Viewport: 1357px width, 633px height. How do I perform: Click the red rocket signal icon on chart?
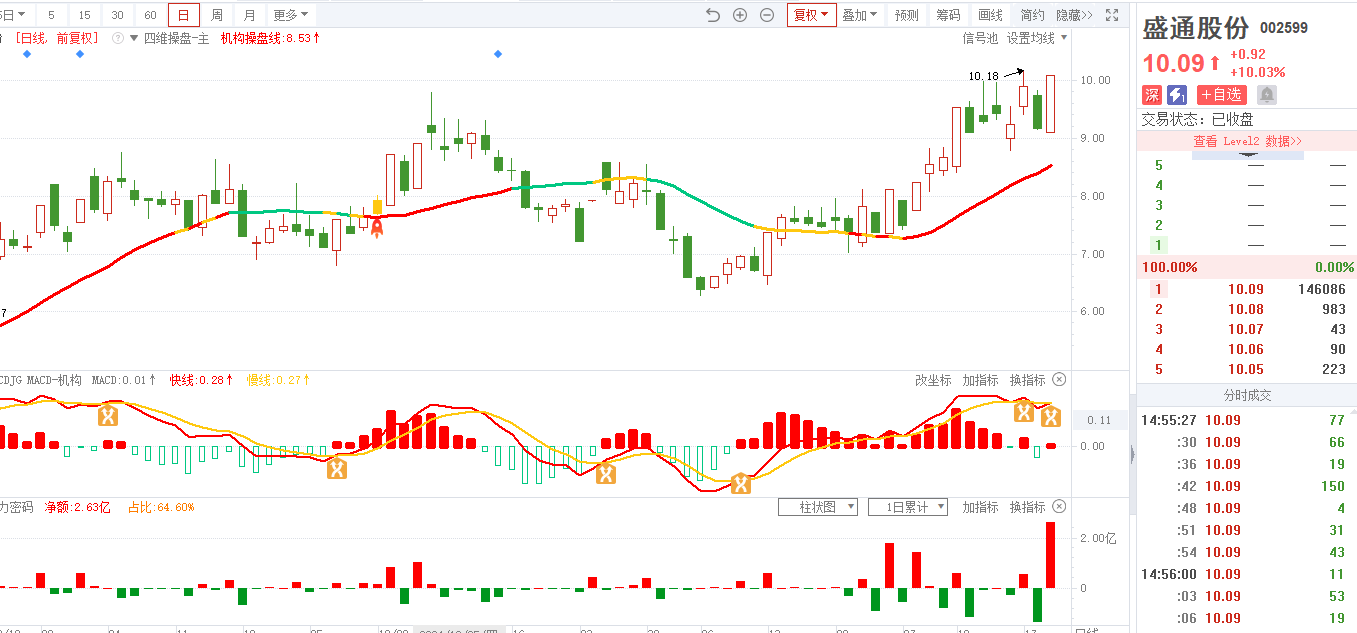[x=377, y=227]
